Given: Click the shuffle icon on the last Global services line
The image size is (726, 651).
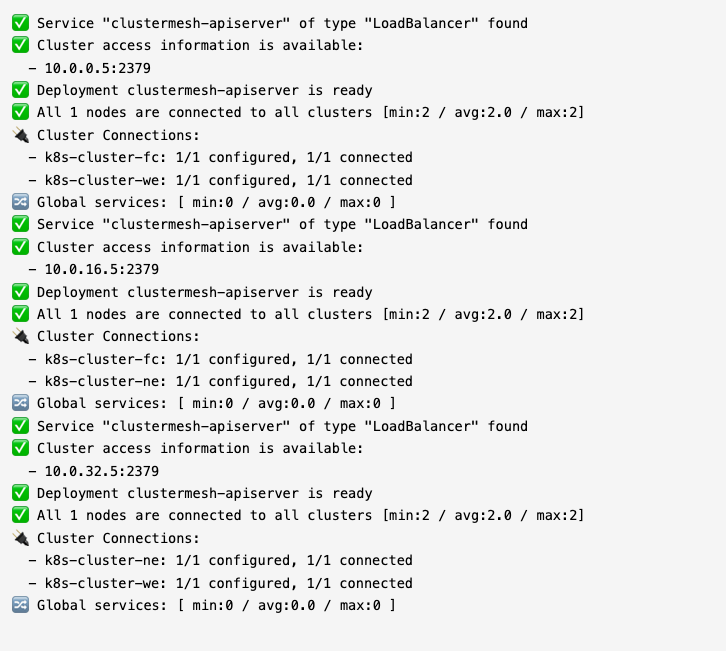Looking at the screenshot, I should pos(20,605).
